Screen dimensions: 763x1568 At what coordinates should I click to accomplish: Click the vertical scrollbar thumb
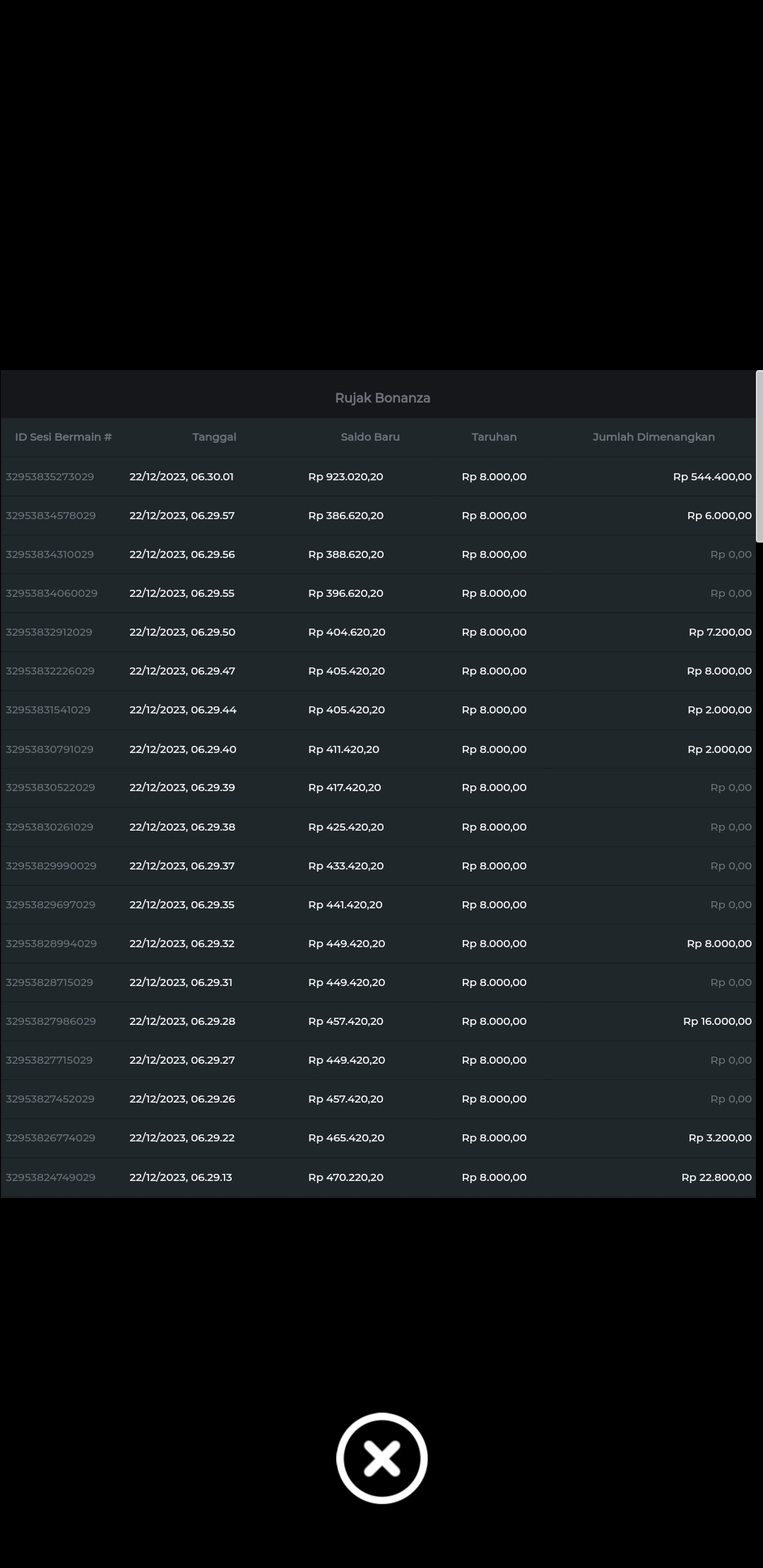pos(759,456)
